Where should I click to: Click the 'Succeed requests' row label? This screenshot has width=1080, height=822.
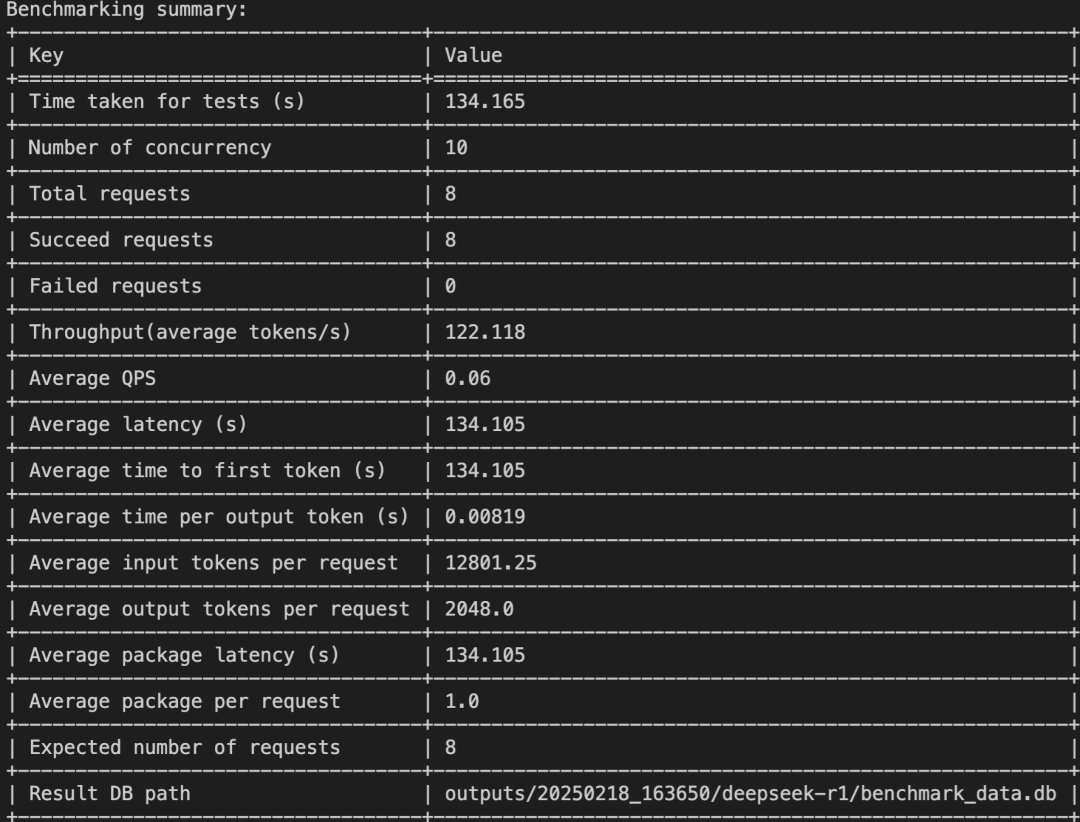[x=120, y=239]
